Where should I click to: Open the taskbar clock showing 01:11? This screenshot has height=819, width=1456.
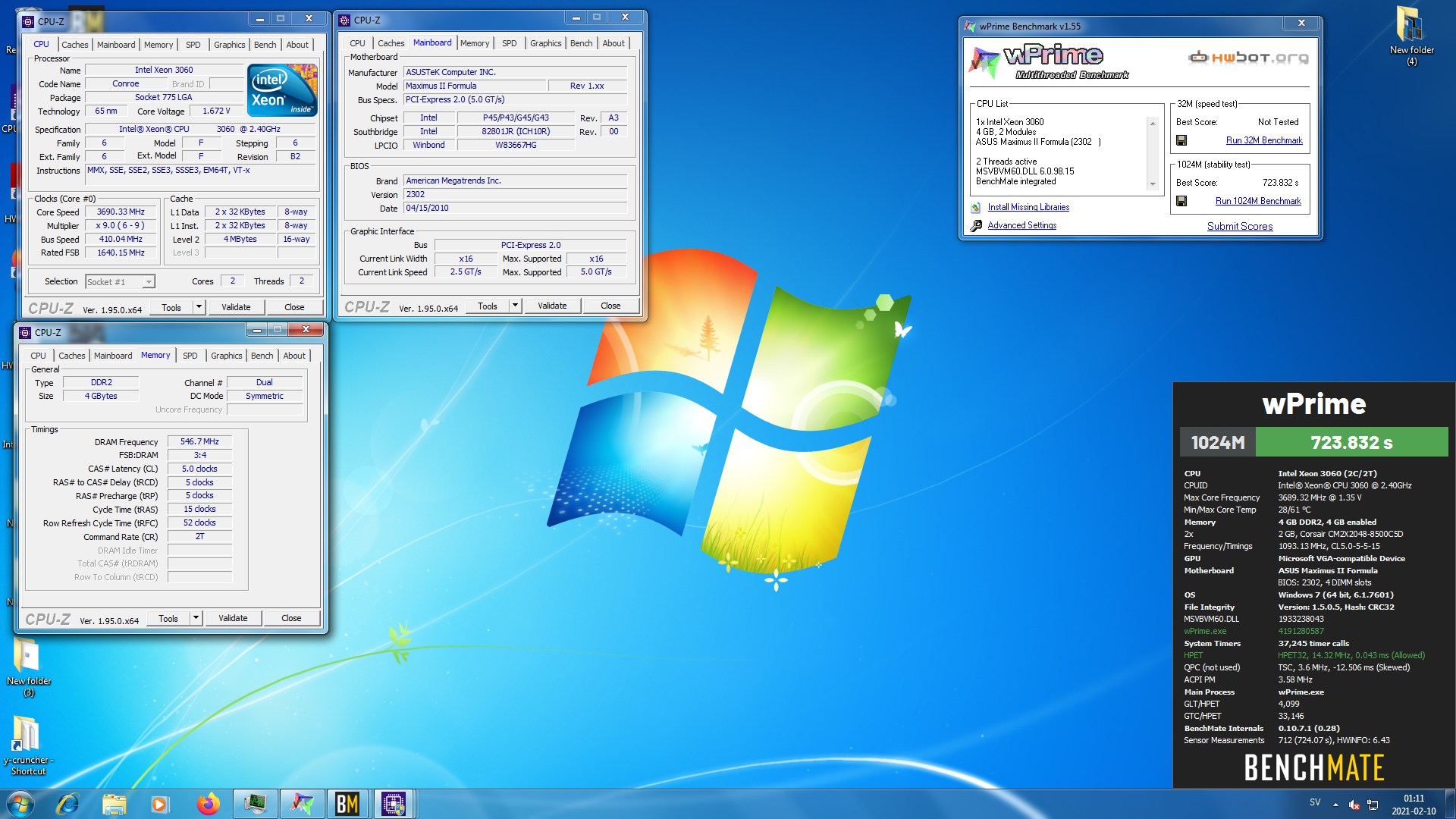(1414, 805)
